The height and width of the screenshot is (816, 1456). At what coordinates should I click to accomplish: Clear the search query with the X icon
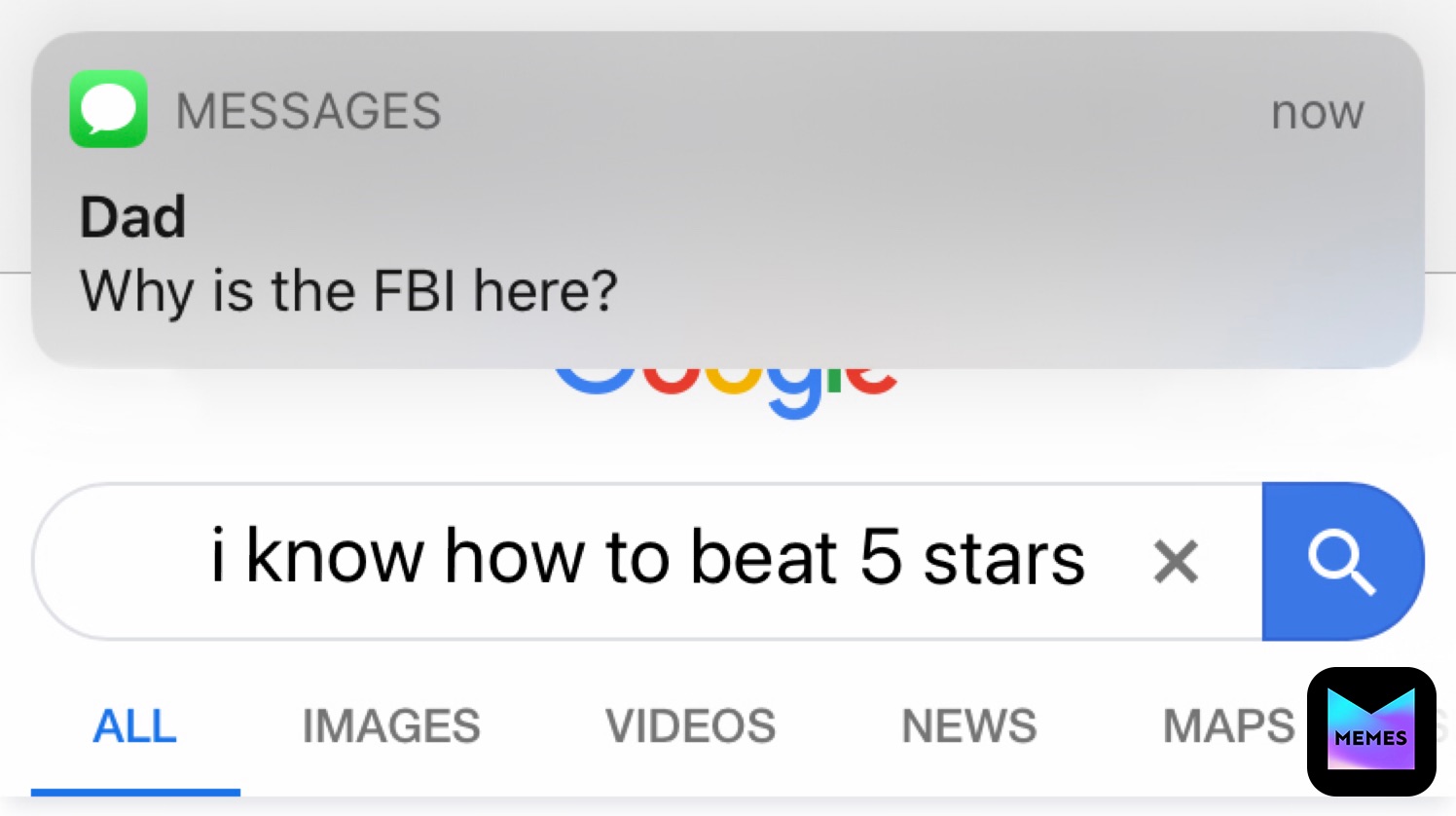(1175, 562)
